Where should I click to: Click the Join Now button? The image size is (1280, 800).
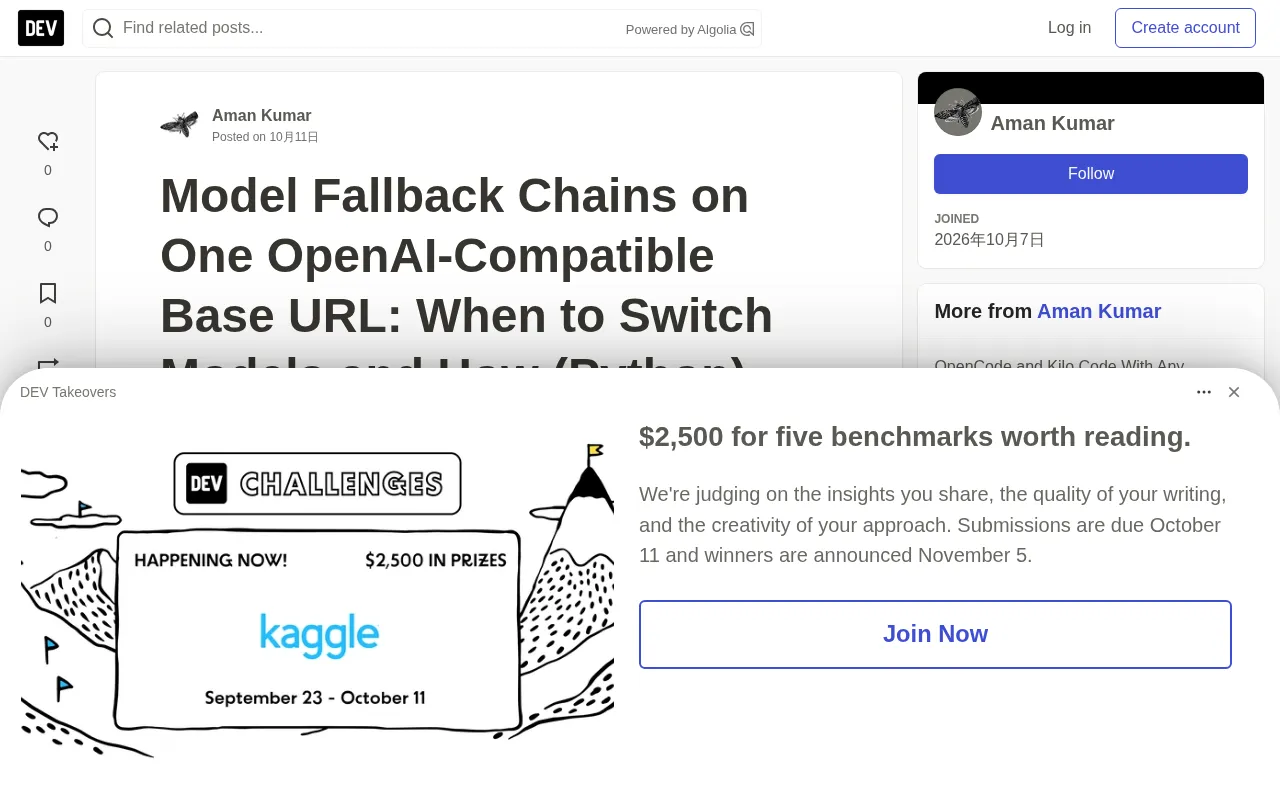pyautogui.click(x=935, y=634)
